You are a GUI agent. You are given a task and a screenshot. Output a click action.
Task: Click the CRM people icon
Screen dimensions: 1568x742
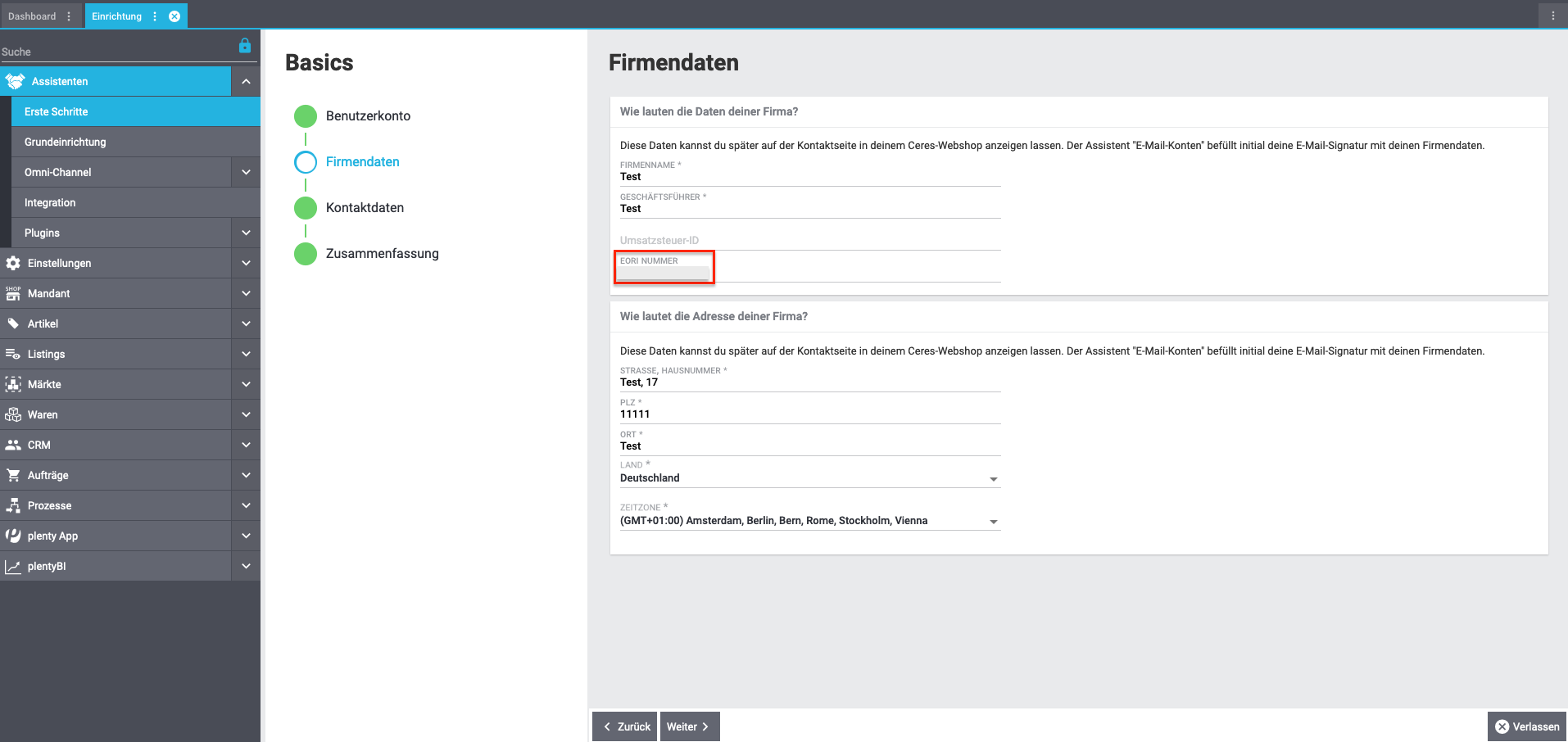pyautogui.click(x=13, y=445)
